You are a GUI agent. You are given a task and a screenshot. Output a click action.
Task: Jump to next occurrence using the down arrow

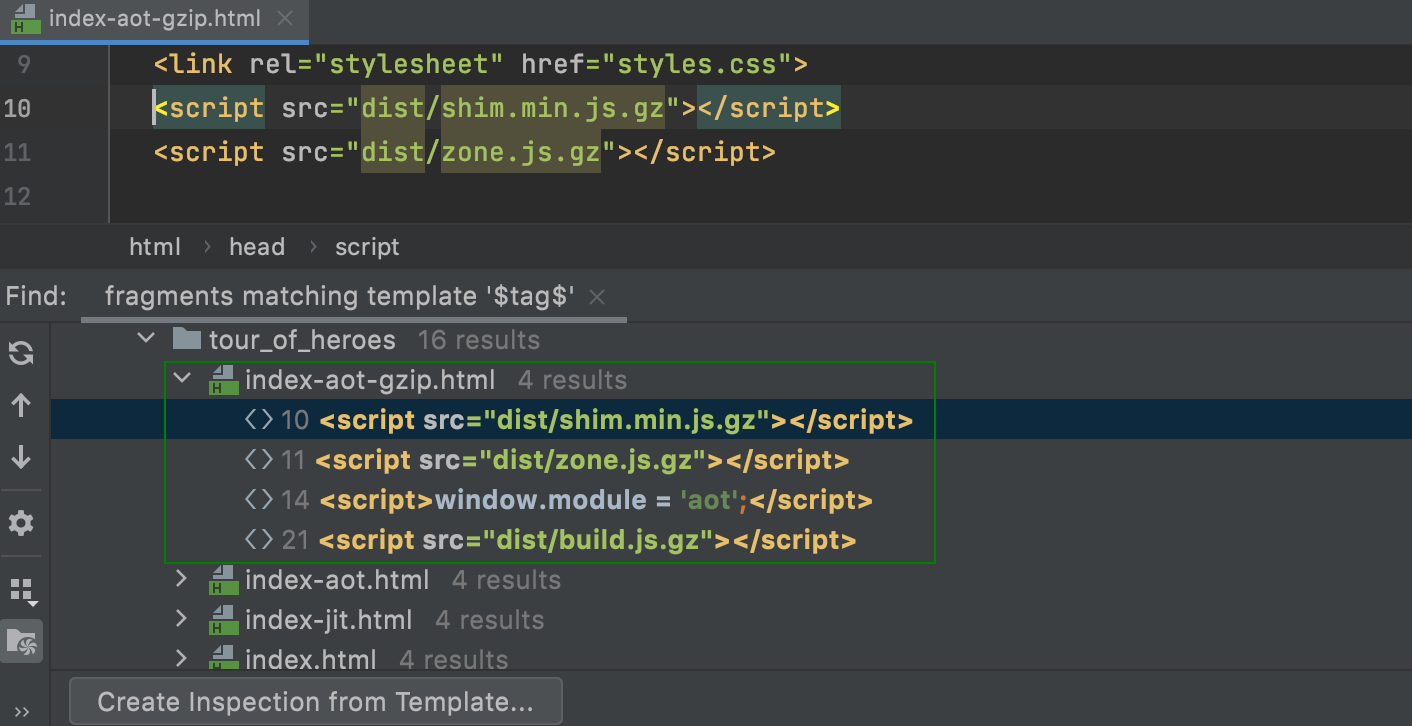click(x=21, y=458)
